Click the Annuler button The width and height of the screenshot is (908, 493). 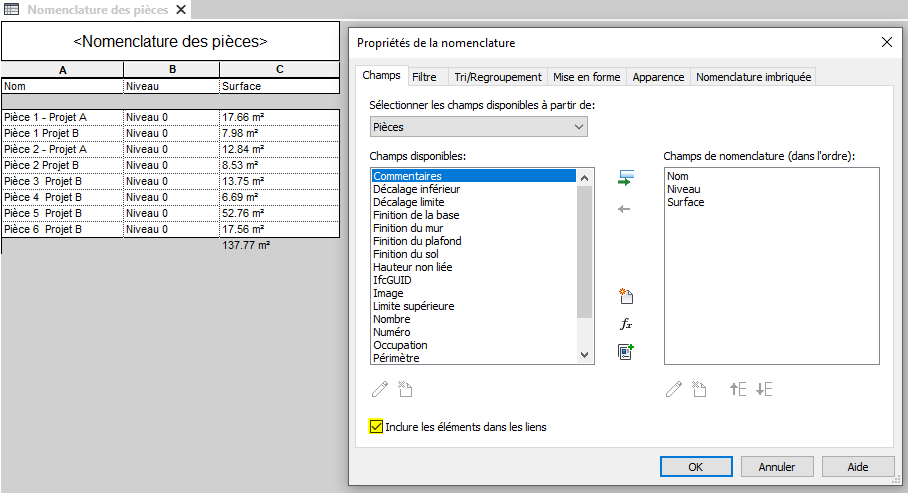pyautogui.click(x=777, y=467)
